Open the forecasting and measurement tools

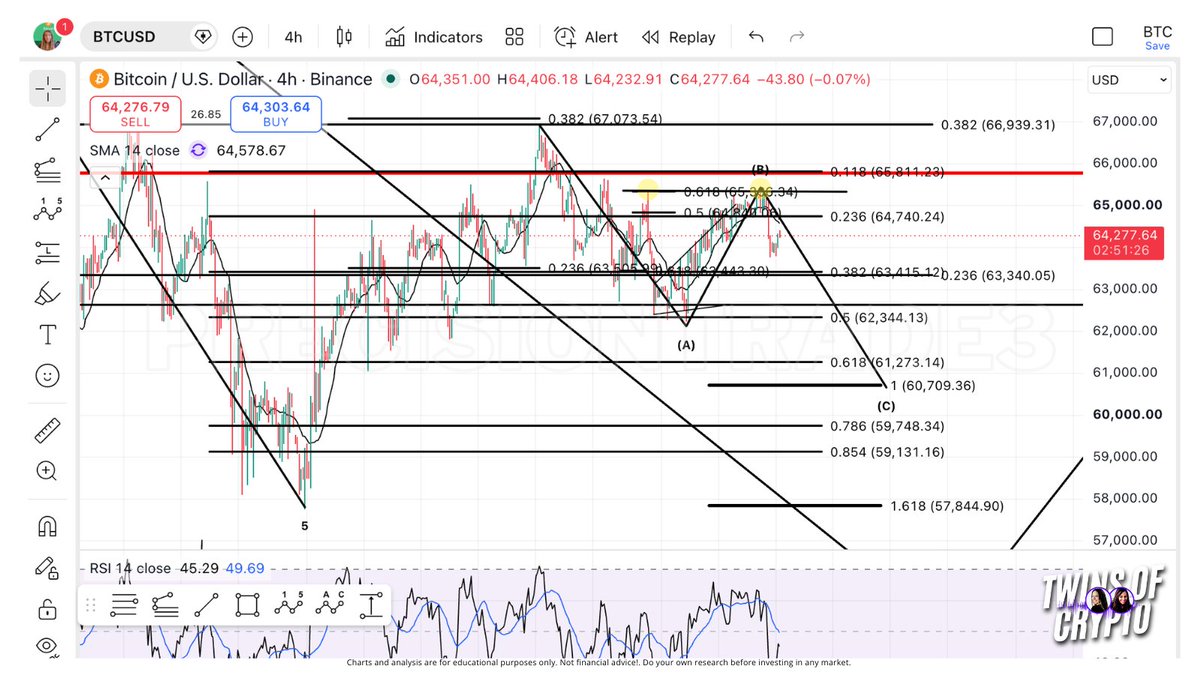[x=47, y=251]
